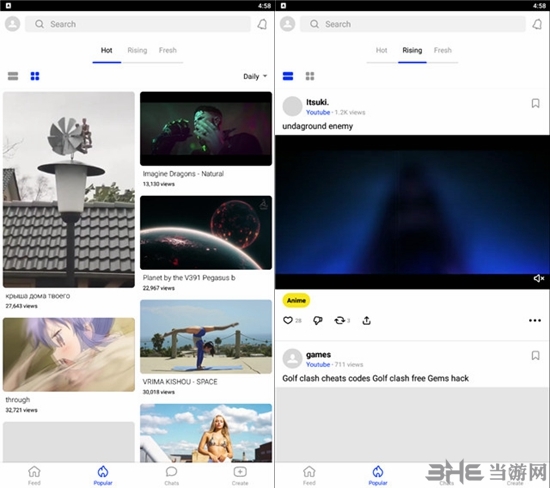Share the undaground enemy post
The width and height of the screenshot is (550, 488).
click(367, 320)
